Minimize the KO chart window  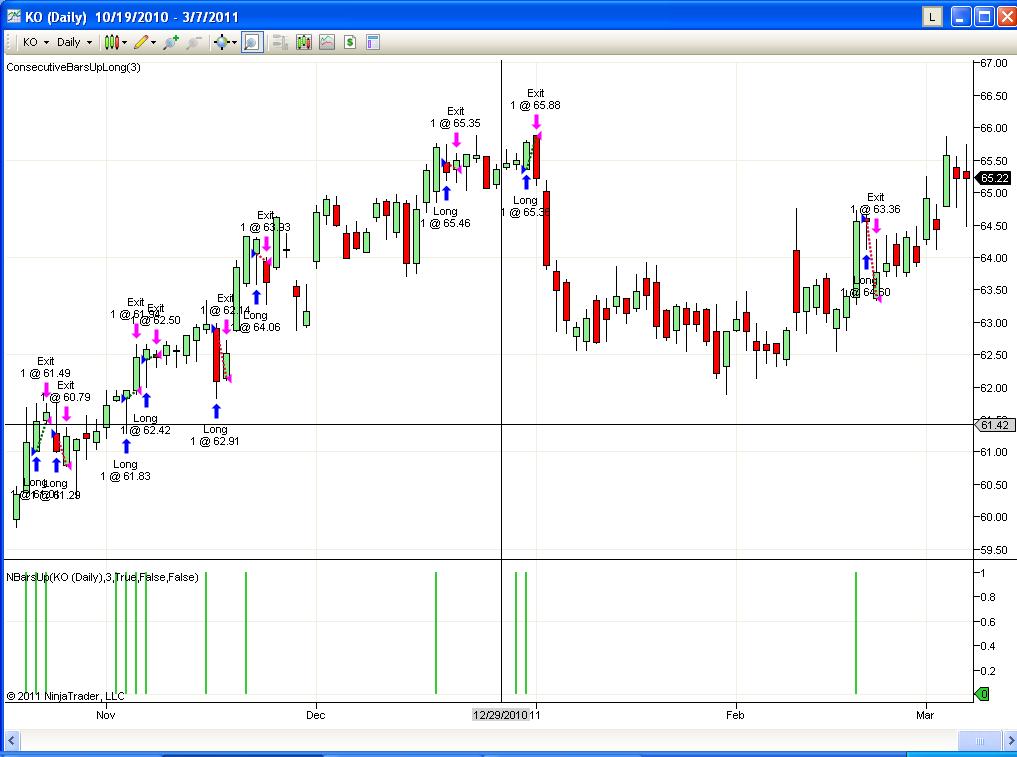coord(961,17)
